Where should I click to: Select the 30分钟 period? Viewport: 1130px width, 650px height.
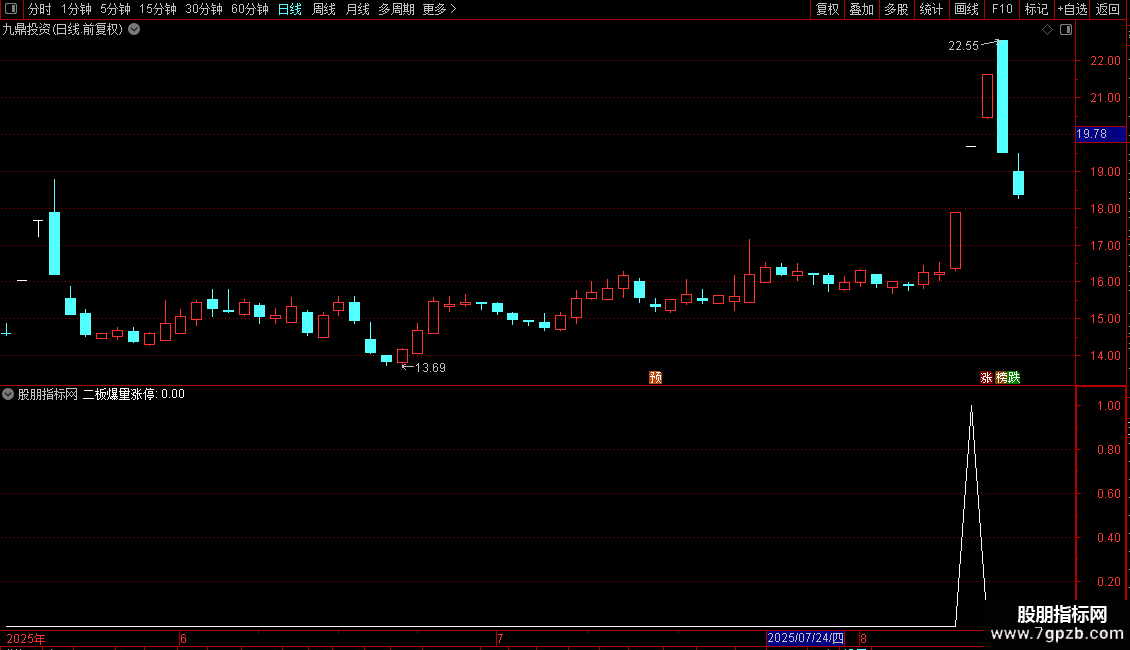pyautogui.click(x=204, y=9)
